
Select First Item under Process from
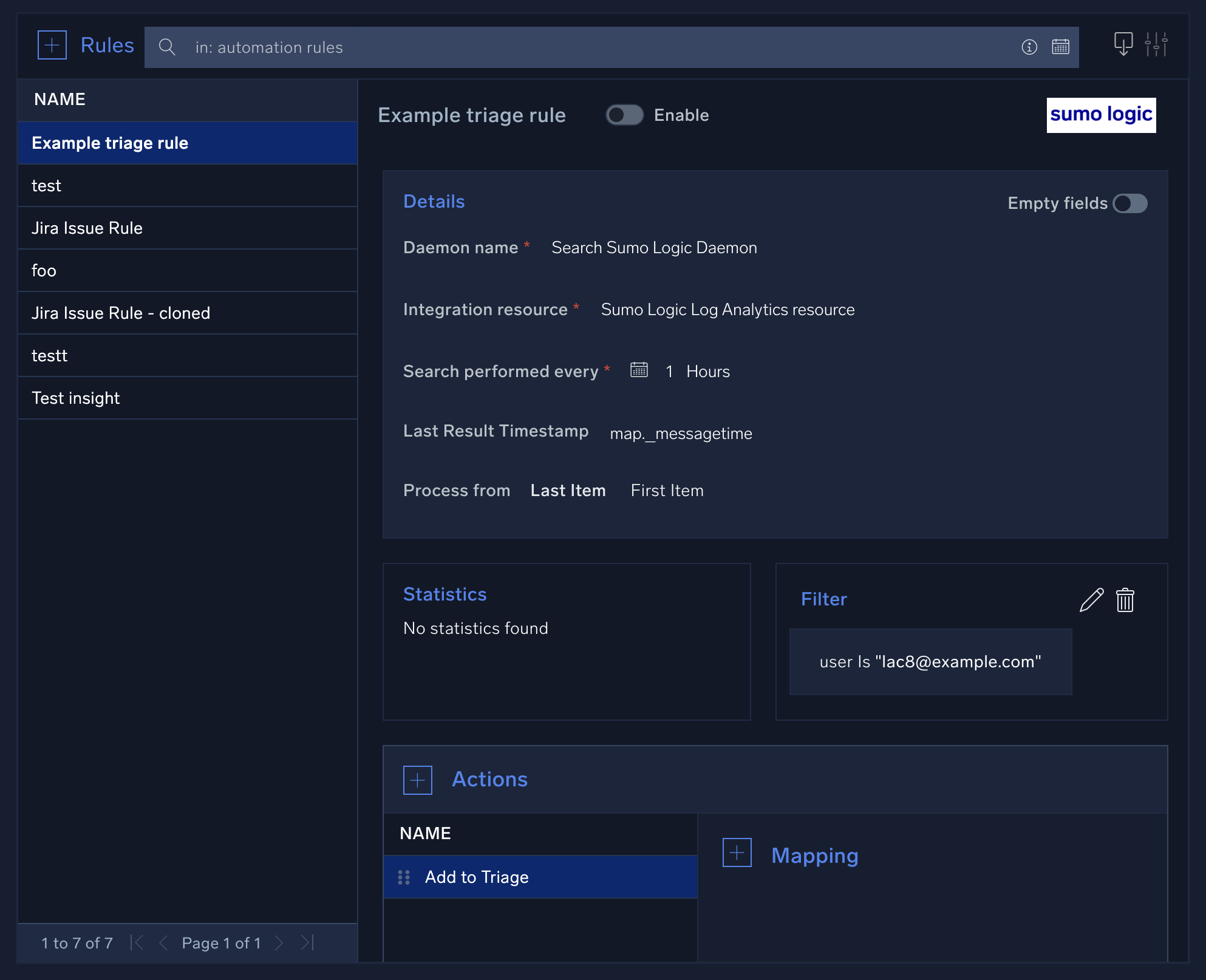pyautogui.click(x=666, y=491)
